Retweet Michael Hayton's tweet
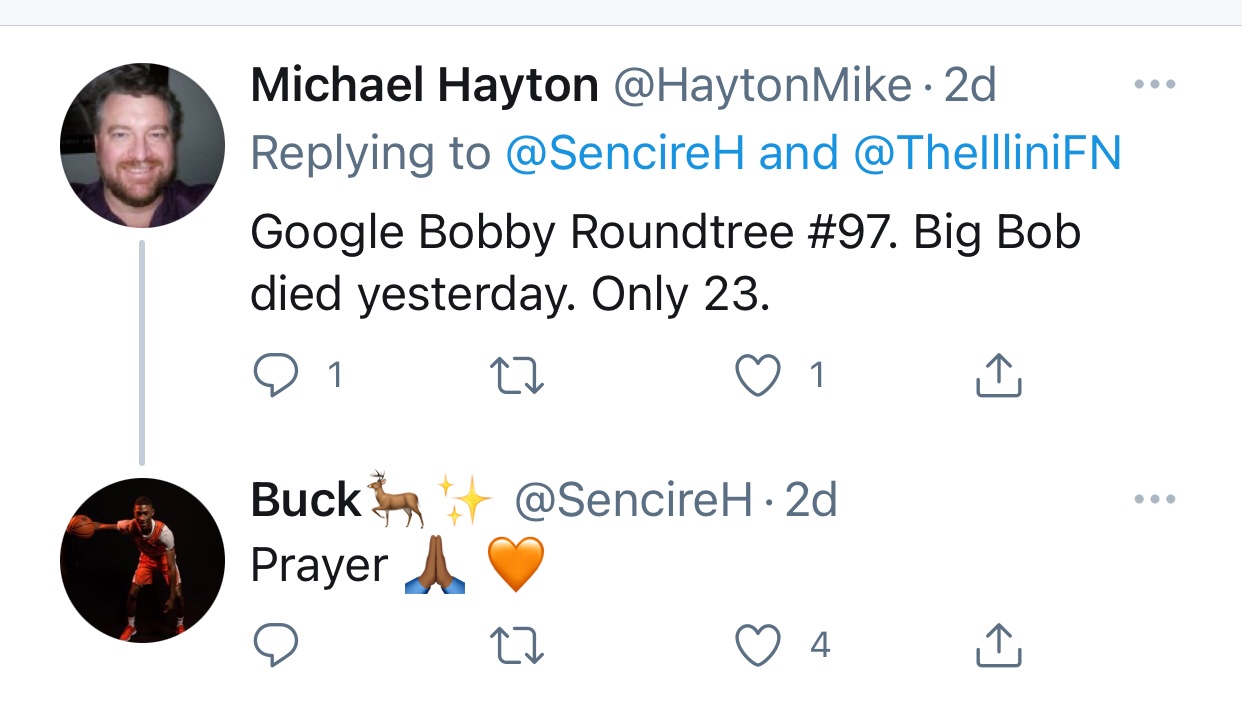This screenshot has width=1242, height=703. (517, 375)
